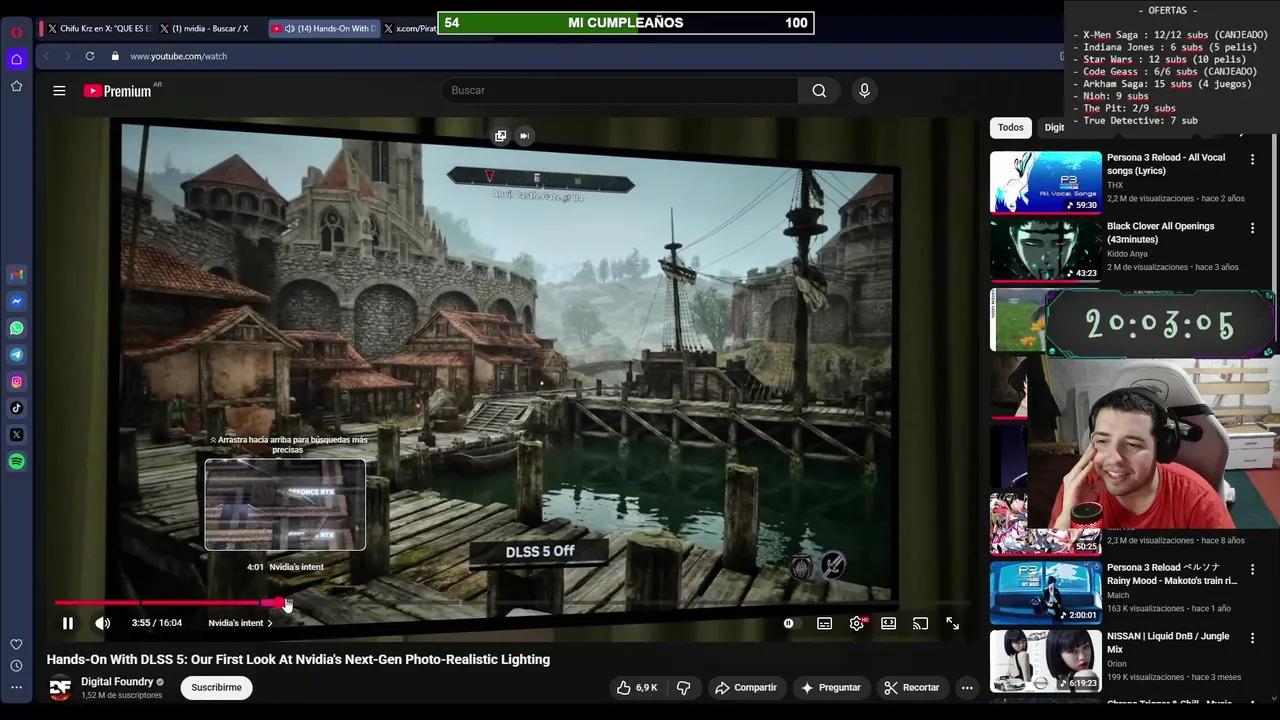Viewport: 1280px width, 720px height.
Task: Open the heart pinboards icon in sidebar
Action: (16, 644)
